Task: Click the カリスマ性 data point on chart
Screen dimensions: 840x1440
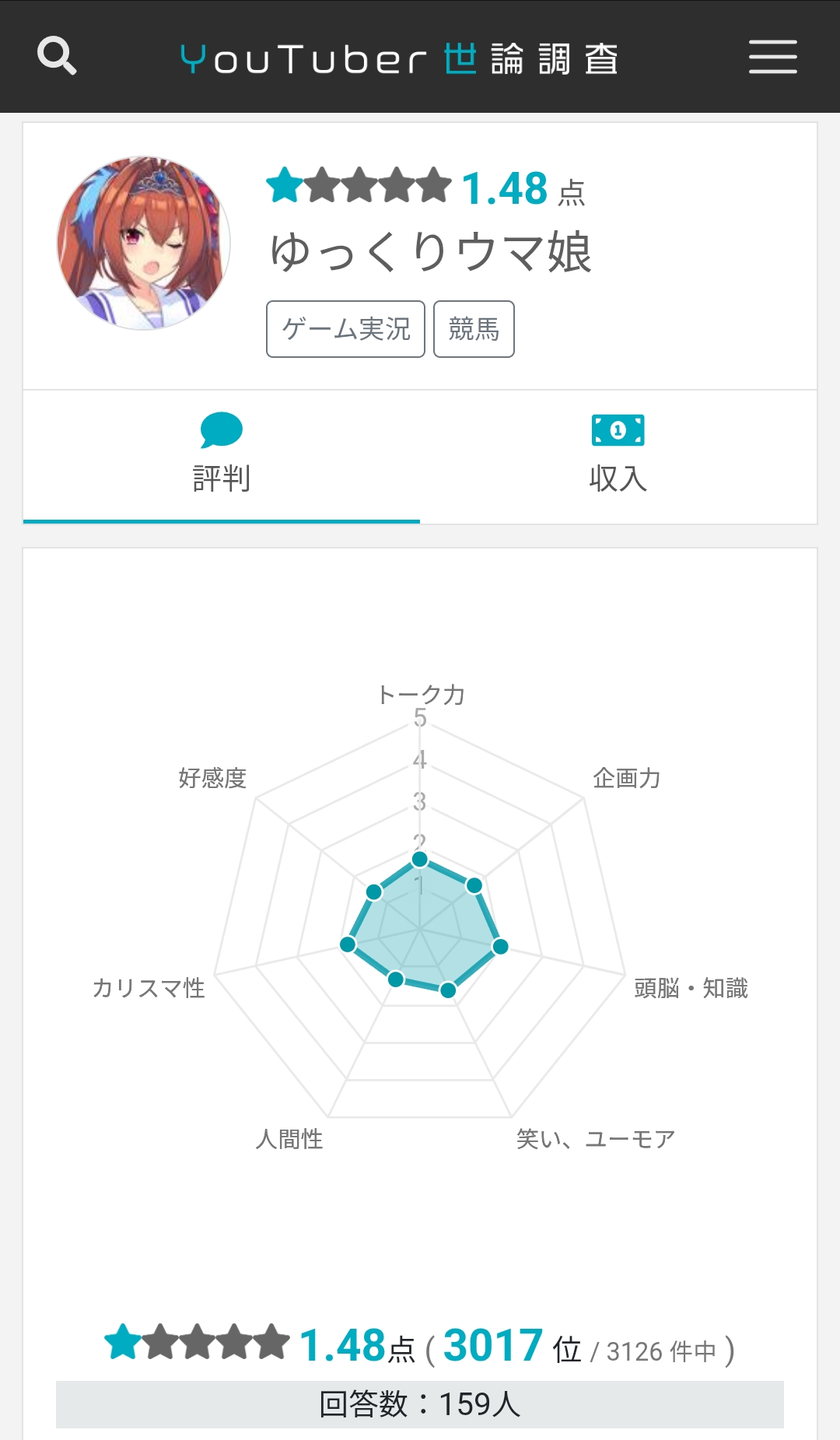Action: click(348, 944)
